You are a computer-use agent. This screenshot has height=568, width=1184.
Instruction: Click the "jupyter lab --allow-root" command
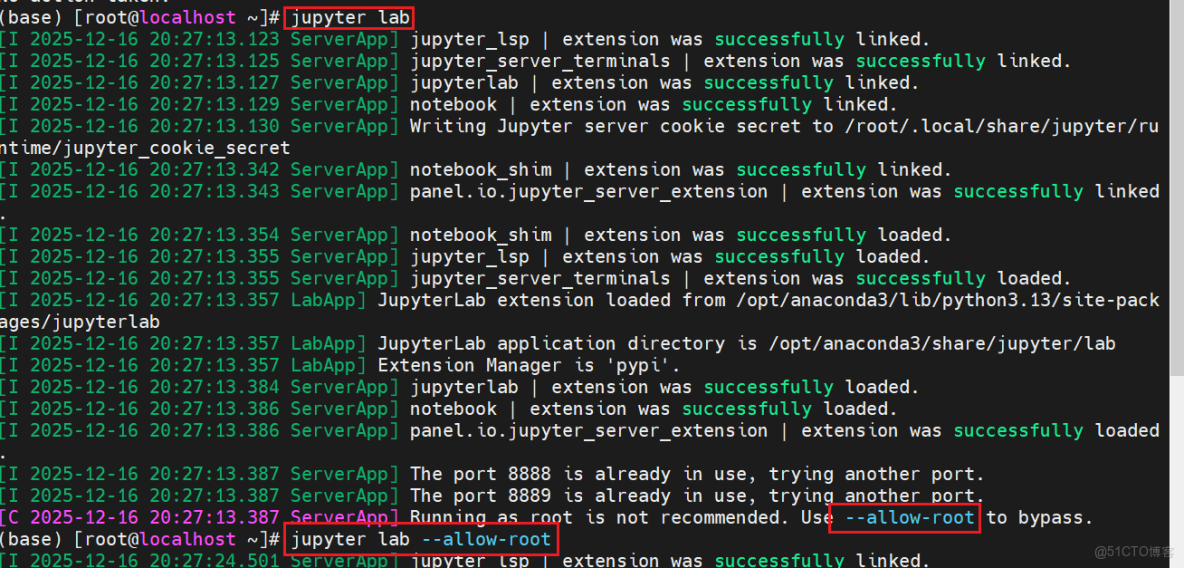(x=420, y=540)
